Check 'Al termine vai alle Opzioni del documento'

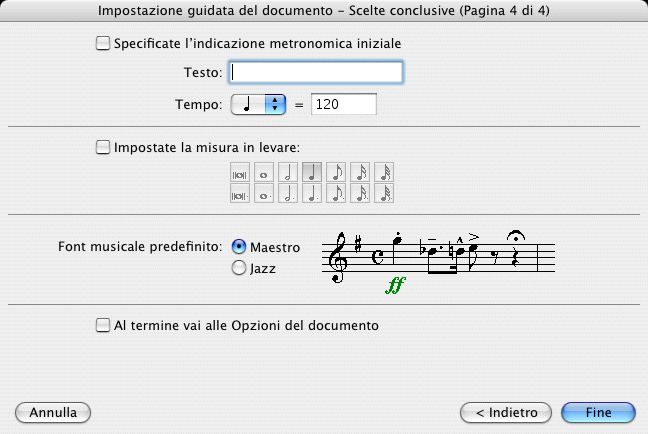(x=102, y=325)
